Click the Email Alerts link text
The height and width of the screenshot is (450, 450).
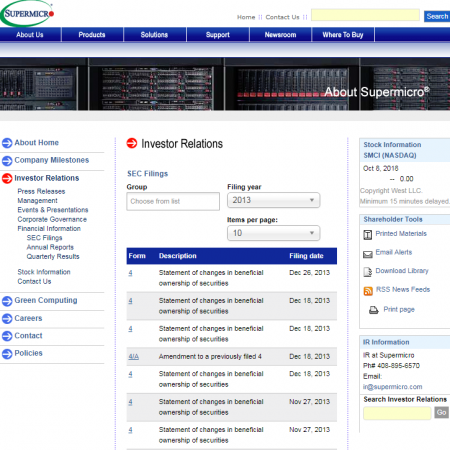(394, 252)
